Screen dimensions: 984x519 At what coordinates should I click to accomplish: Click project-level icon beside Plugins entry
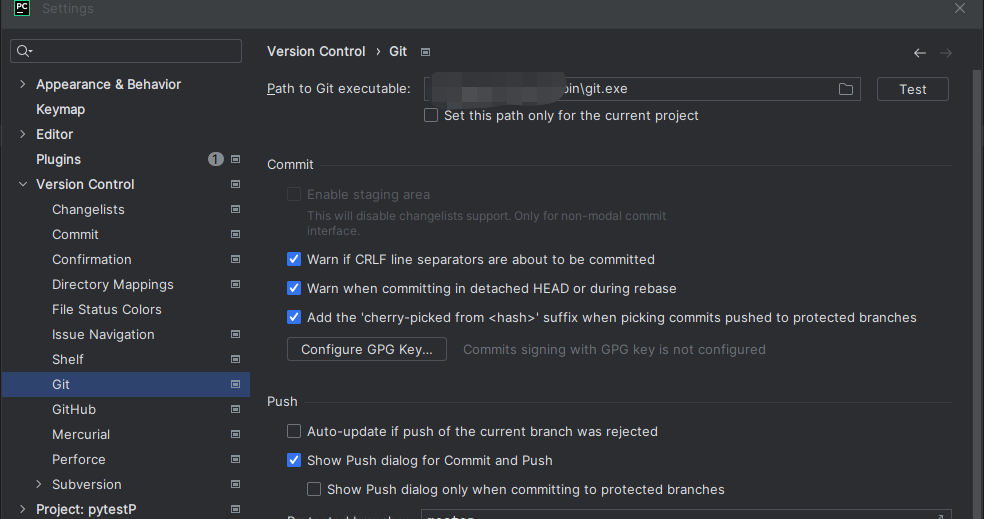pos(235,159)
